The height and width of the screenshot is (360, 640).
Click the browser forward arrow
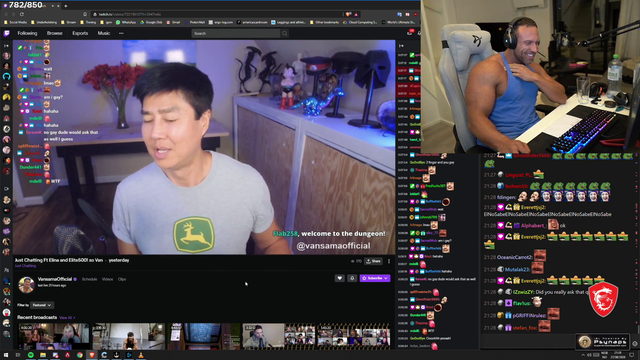pos(13,14)
